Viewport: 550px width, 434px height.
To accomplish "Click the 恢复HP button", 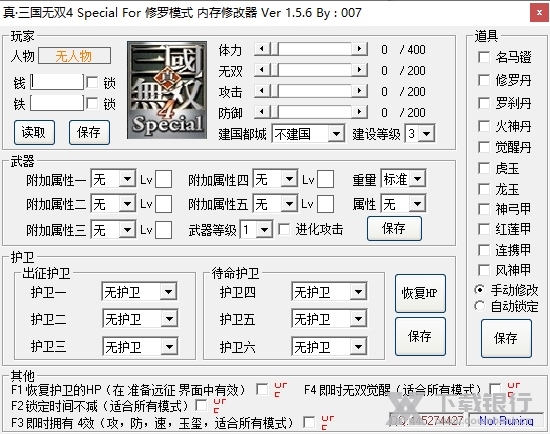I will coord(420,293).
